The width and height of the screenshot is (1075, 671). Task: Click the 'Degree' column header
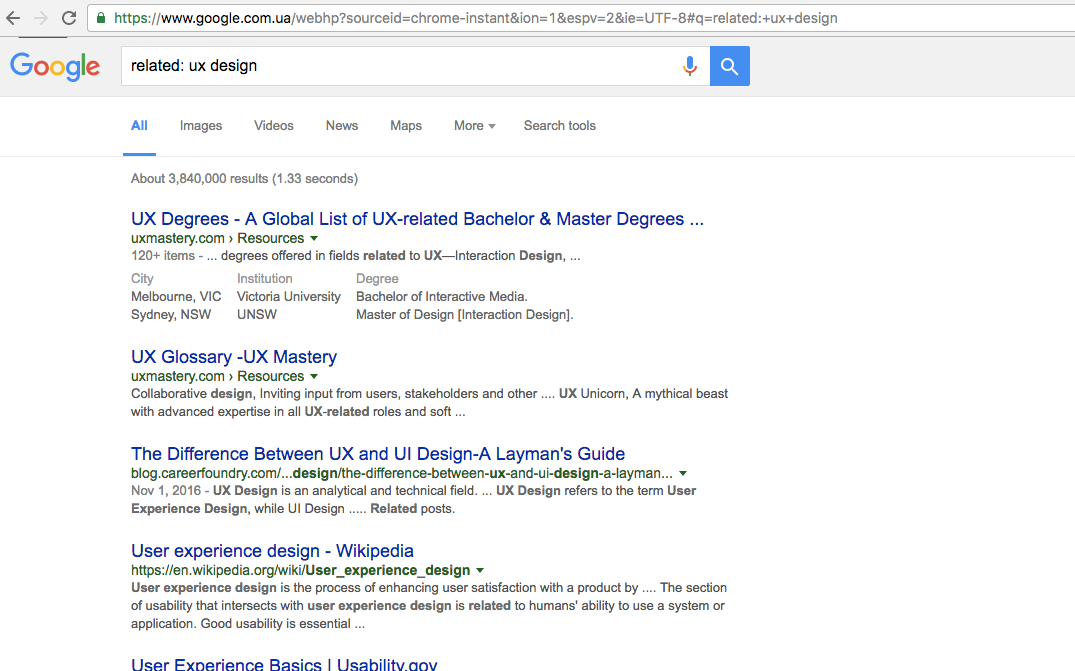[377, 278]
